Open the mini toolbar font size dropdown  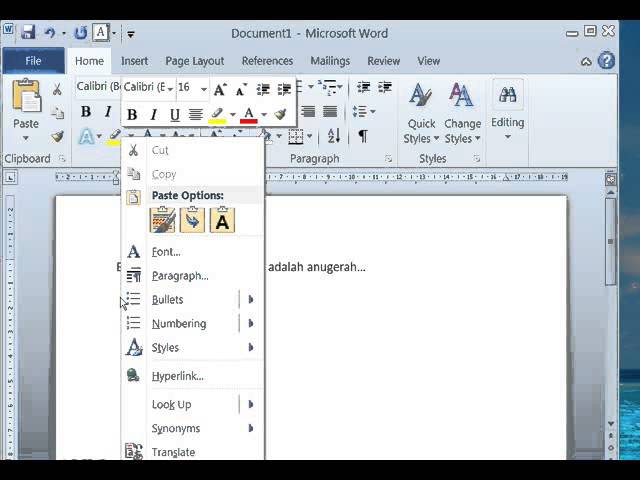(203, 89)
